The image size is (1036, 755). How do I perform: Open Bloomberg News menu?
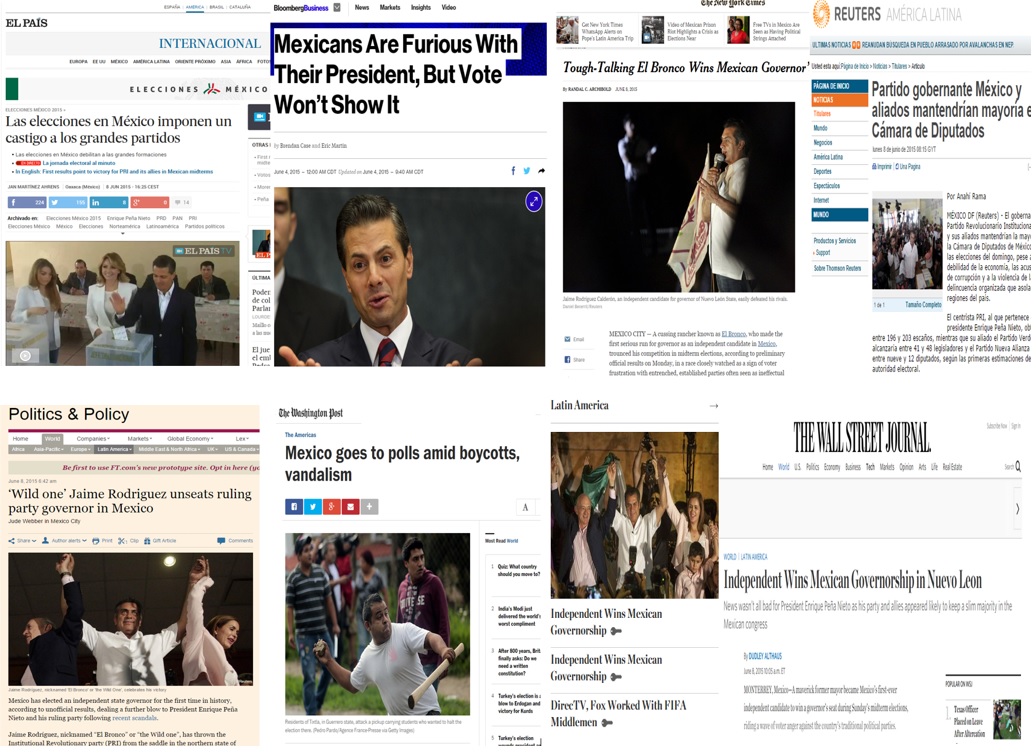point(362,7)
